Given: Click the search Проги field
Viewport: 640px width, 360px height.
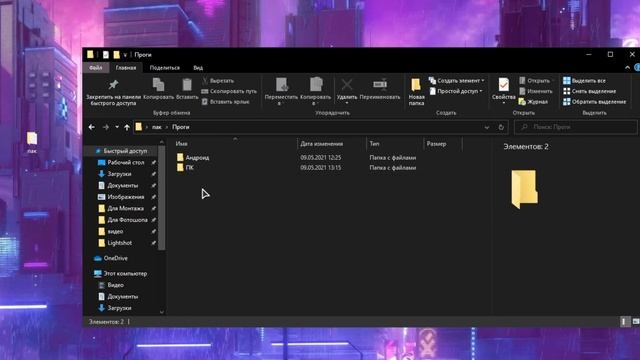Looking at the screenshot, I should (576, 127).
